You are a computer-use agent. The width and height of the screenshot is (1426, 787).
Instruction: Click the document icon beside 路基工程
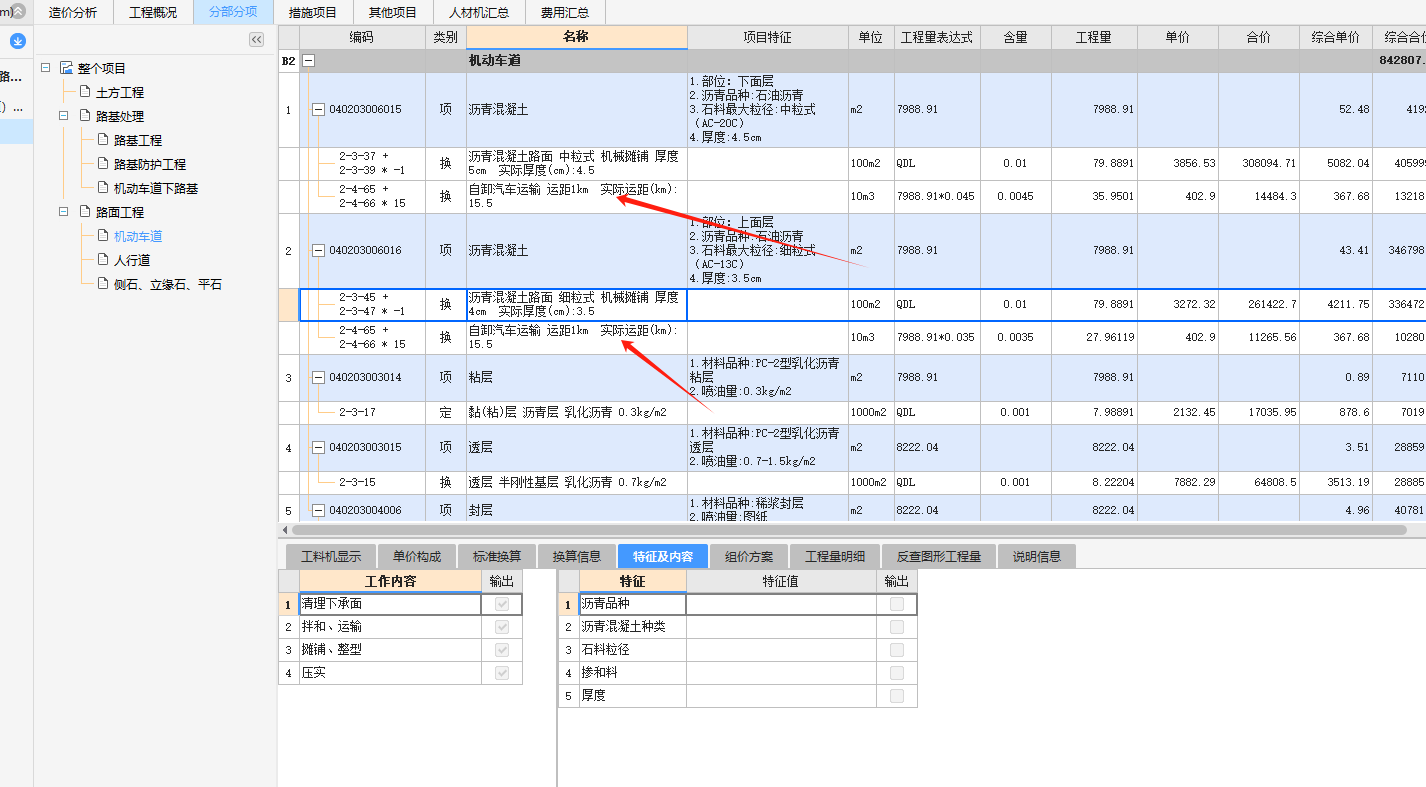(x=103, y=140)
